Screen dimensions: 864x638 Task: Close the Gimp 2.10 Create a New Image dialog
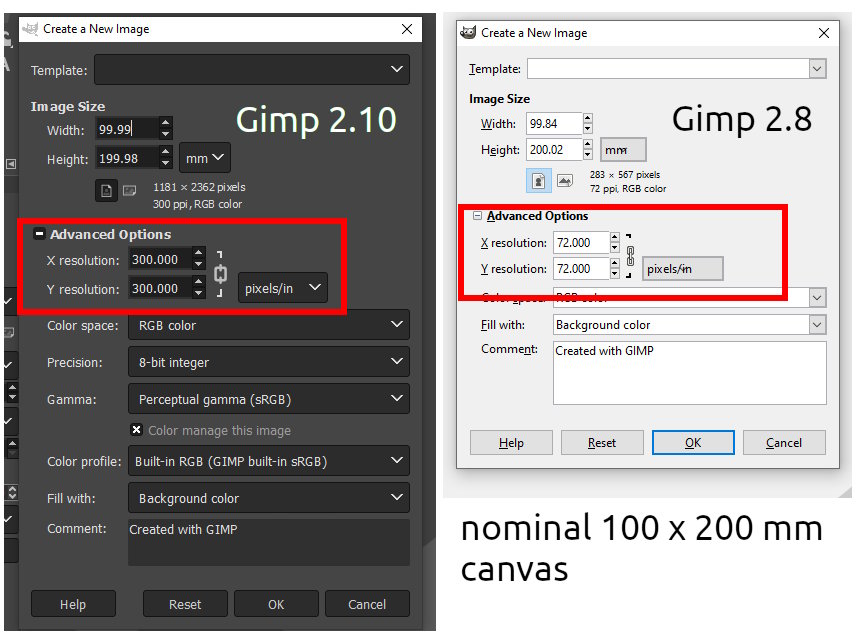(x=407, y=29)
